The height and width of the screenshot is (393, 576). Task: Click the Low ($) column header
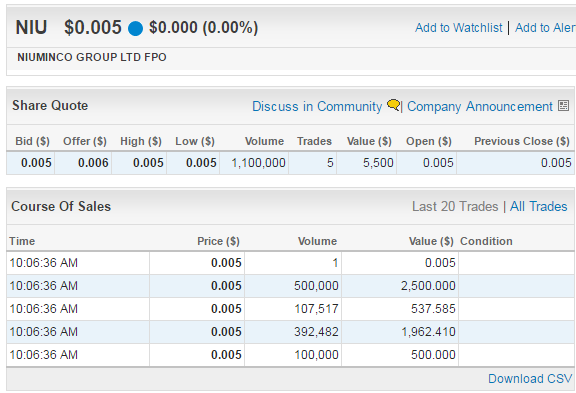[195, 141]
